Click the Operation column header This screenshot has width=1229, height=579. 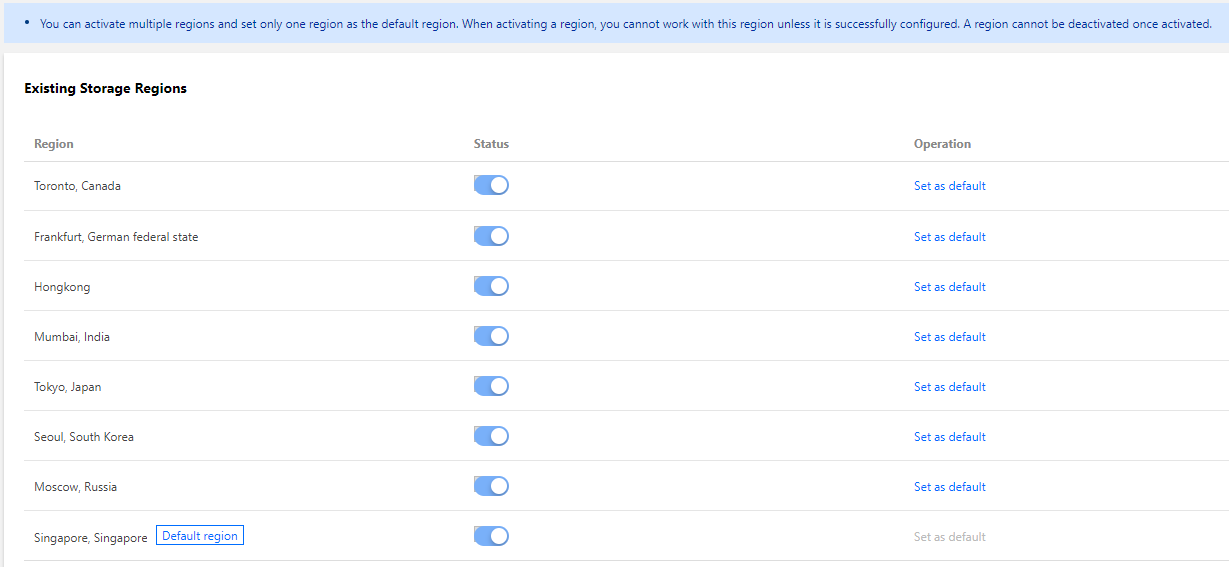942,144
